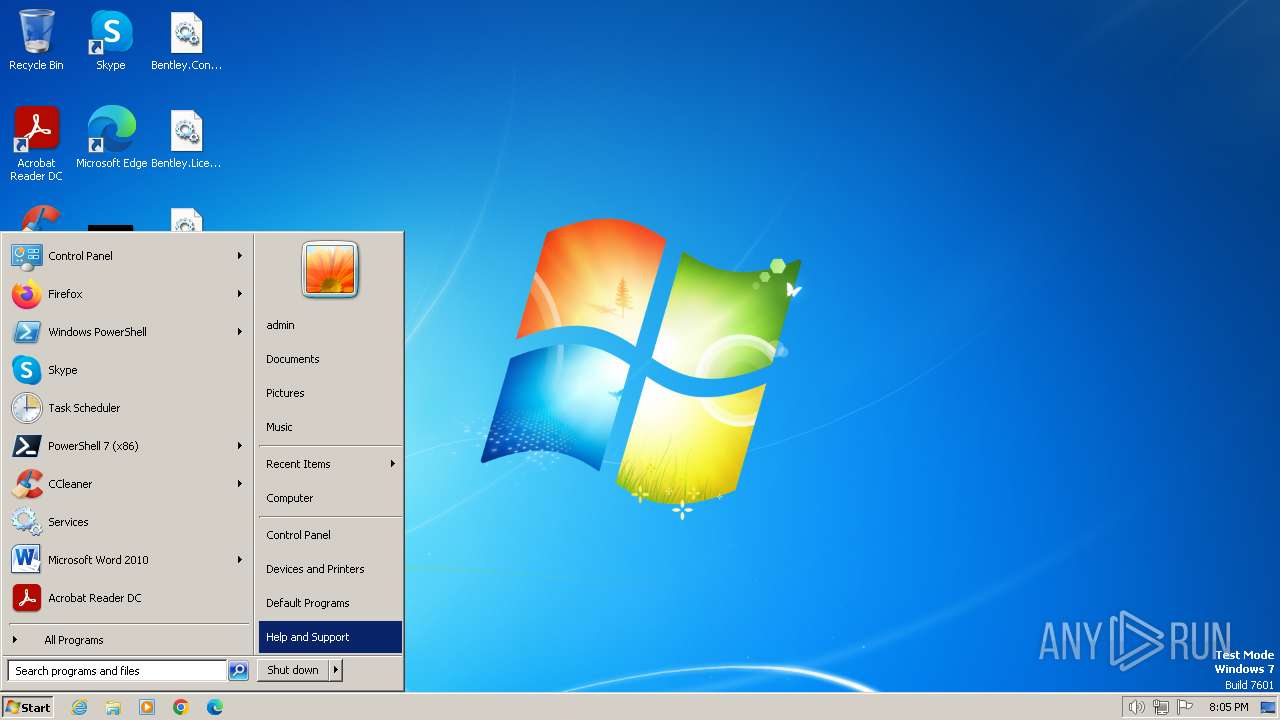The image size is (1280, 720).
Task: Open Microsoft Edge on taskbar
Action: 215,707
